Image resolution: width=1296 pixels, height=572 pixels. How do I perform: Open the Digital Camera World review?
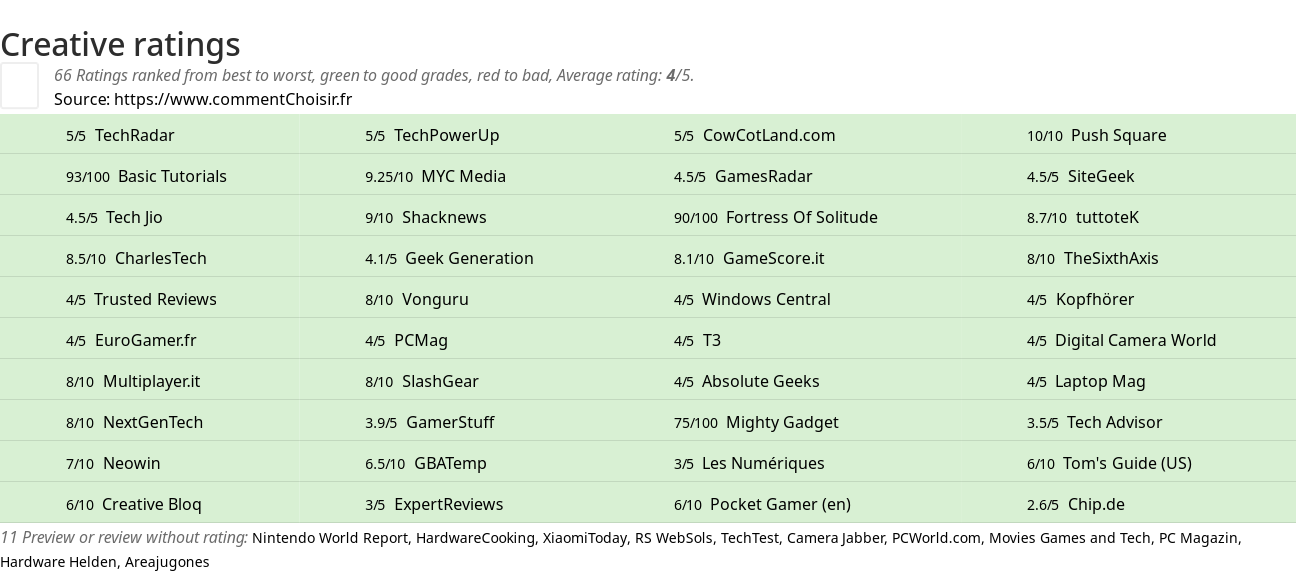1135,340
